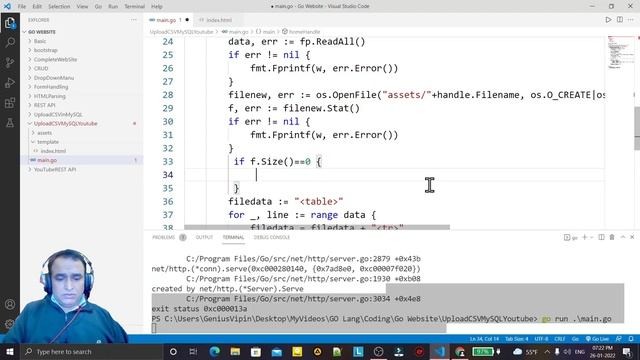Open the Output panel tab
640x360 pixels.
204,237
